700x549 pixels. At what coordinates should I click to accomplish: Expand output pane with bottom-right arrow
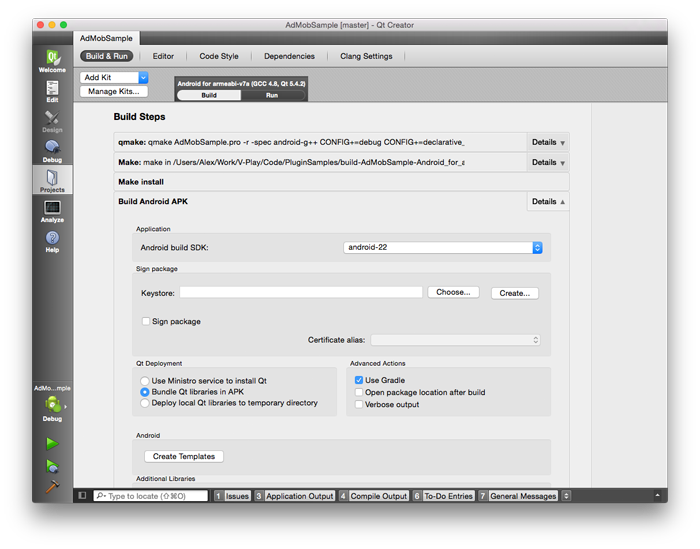[657, 495]
